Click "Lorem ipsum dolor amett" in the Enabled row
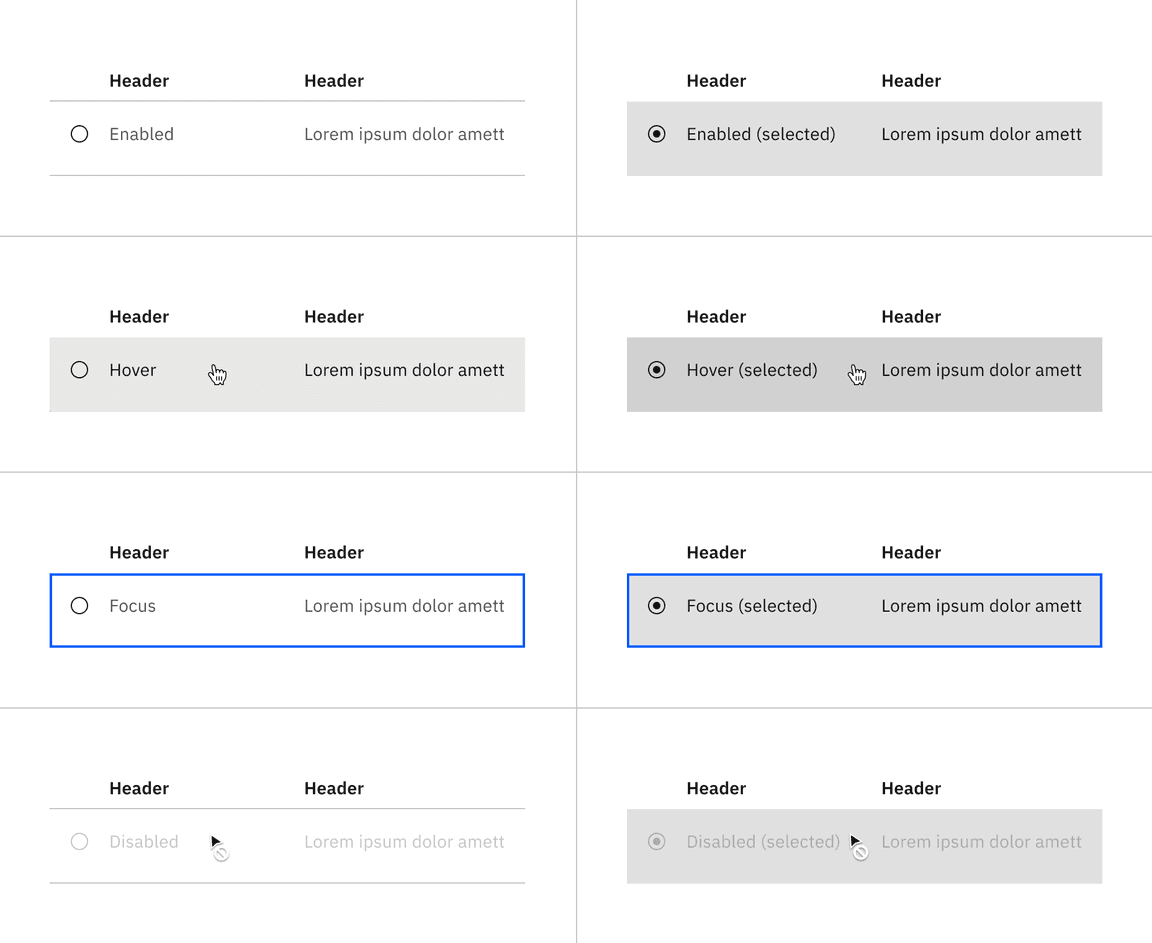The width and height of the screenshot is (1152, 943). (x=404, y=134)
